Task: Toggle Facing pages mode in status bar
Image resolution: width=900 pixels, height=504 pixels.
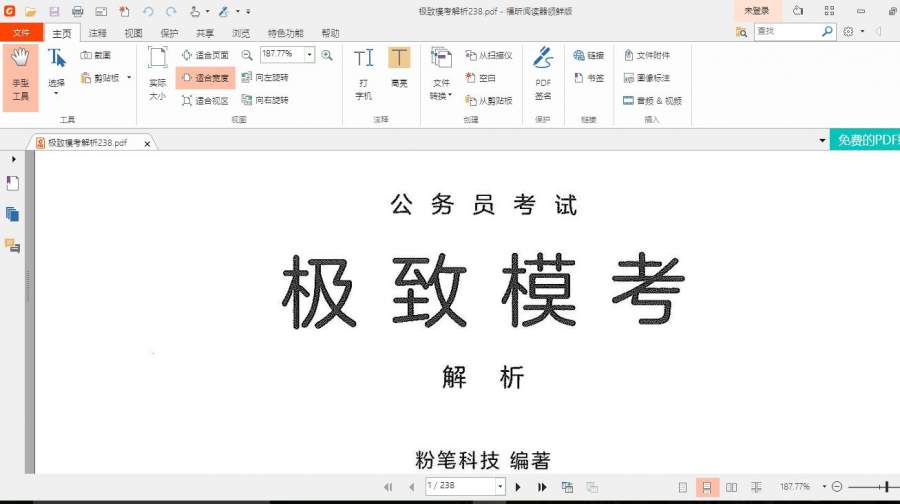Action: [x=731, y=487]
